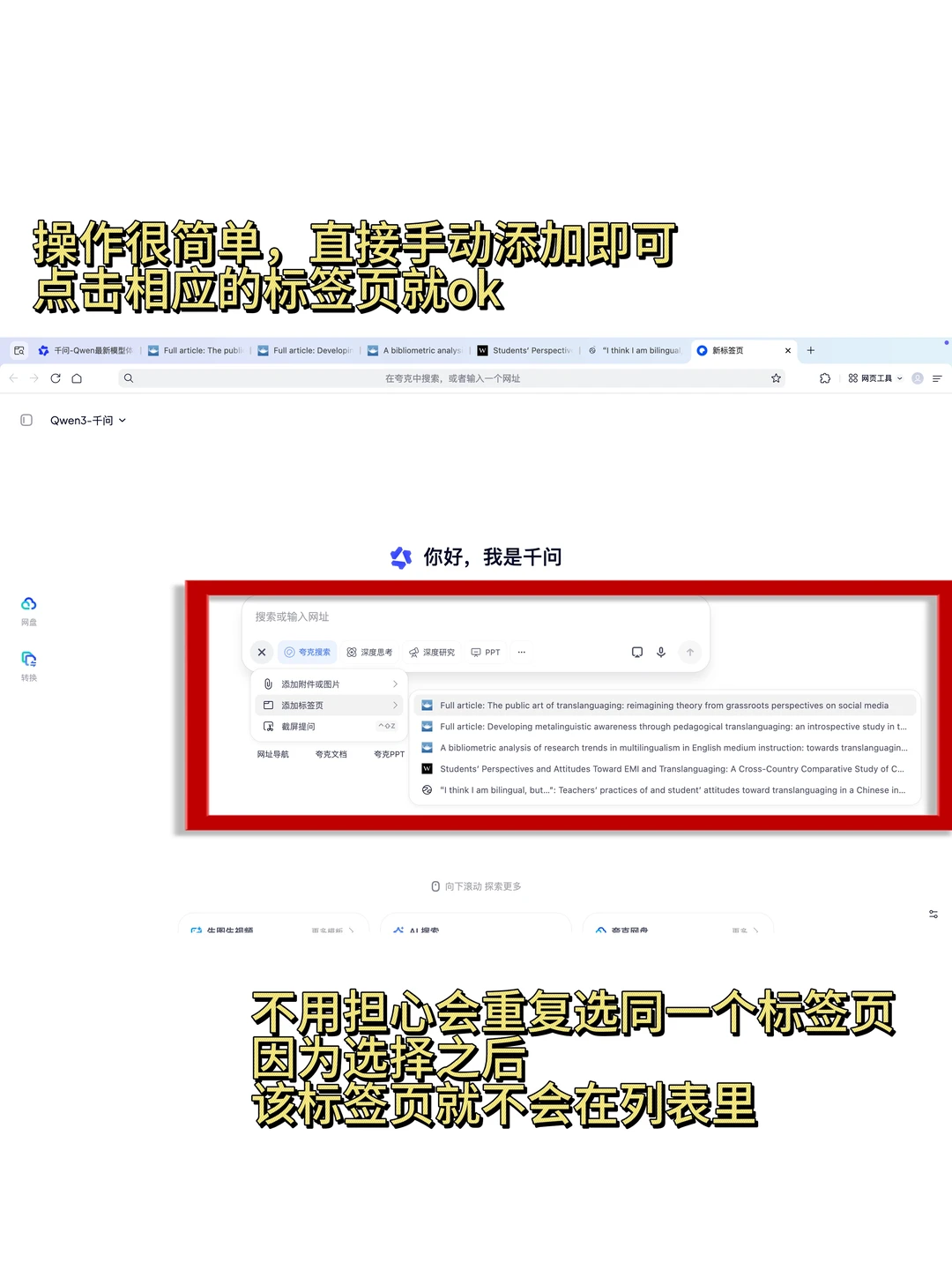Add tab: "I think I am bilingual, but..."
Viewport: 952px width, 1270px height.
[x=666, y=790]
